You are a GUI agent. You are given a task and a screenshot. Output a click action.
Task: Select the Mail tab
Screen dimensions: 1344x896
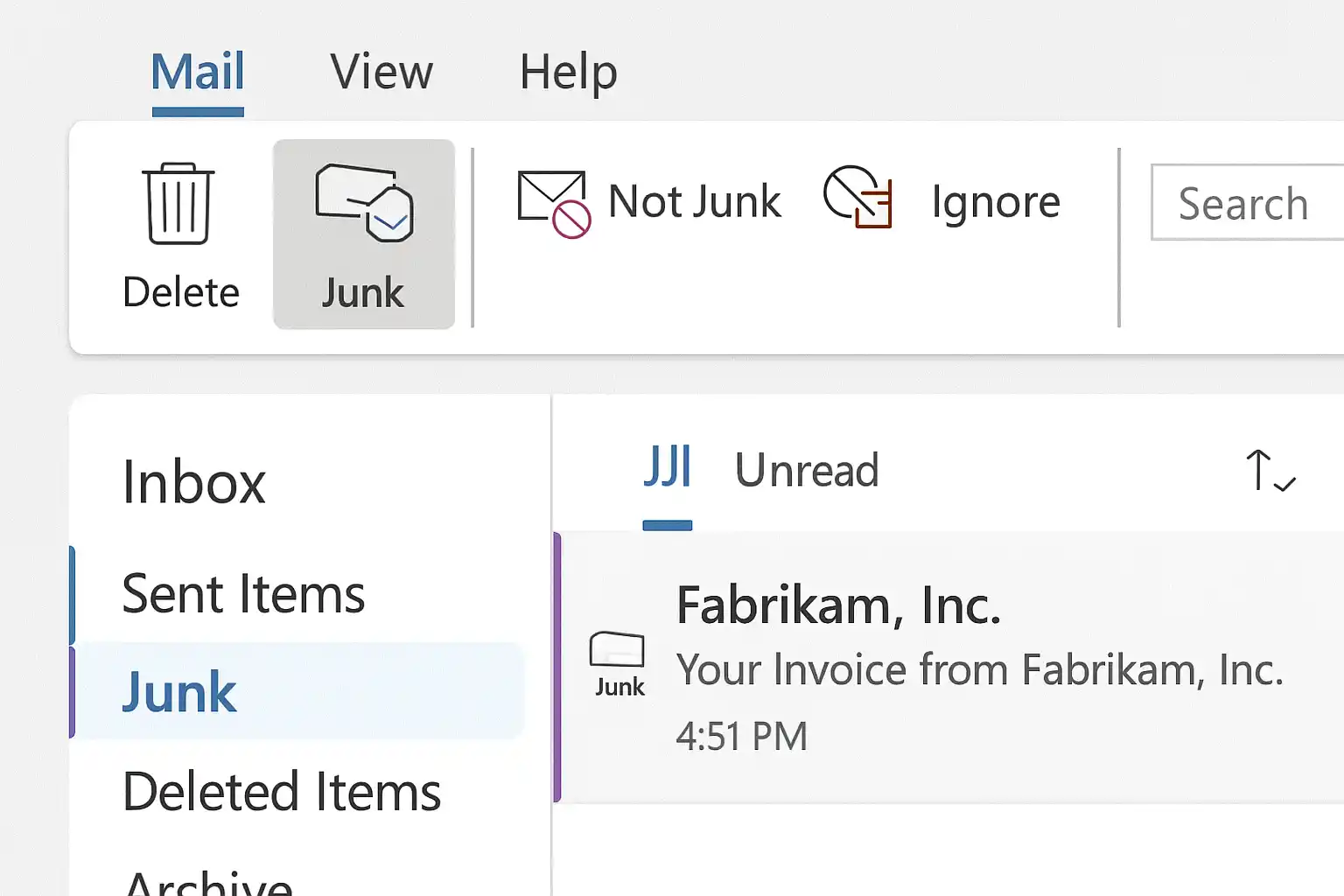(x=197, y=72)
